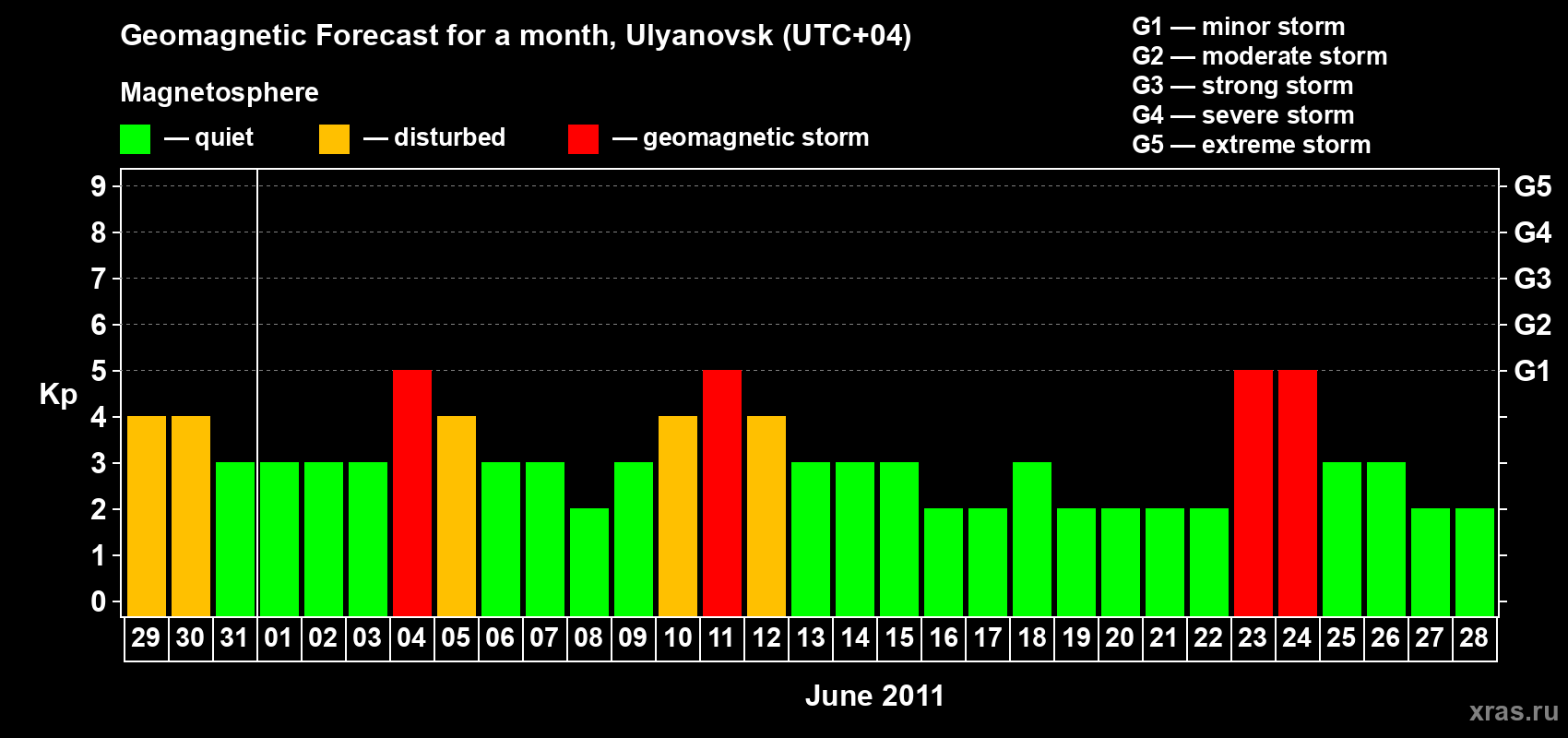This screenshot has height=738, width=1568.
Task: Select the green bar for June 16
Action: tap(944, 562)
